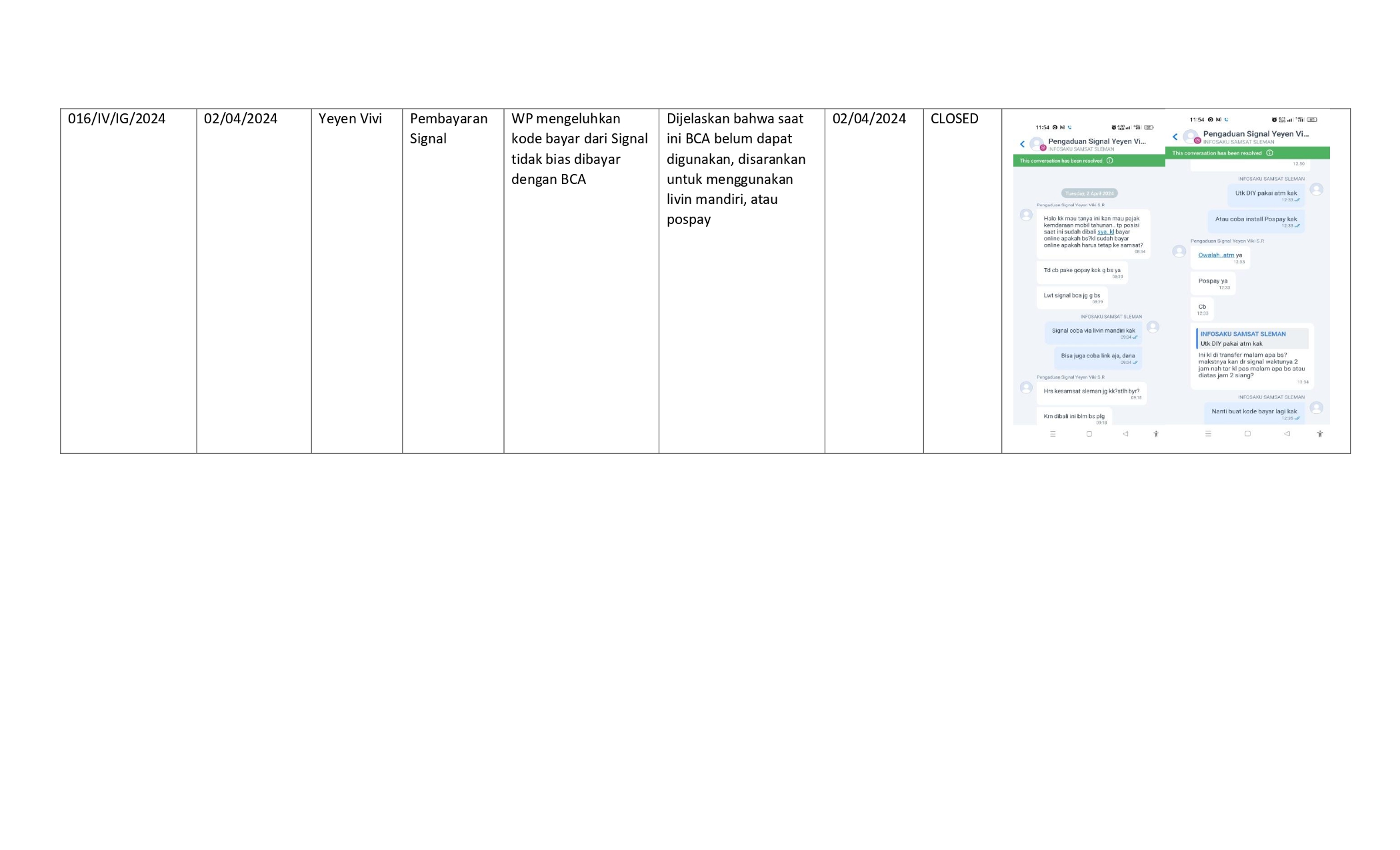Tap menu navigation icon in left phone

tap(1053, 434)
